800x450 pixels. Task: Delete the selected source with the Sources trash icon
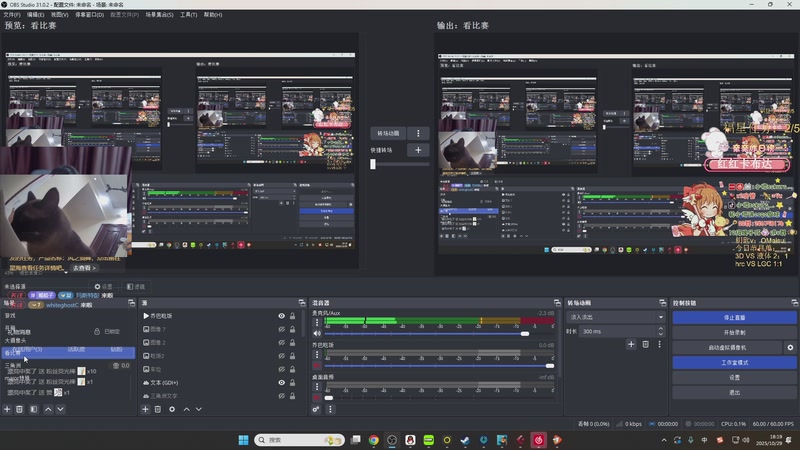coord(158,409)
